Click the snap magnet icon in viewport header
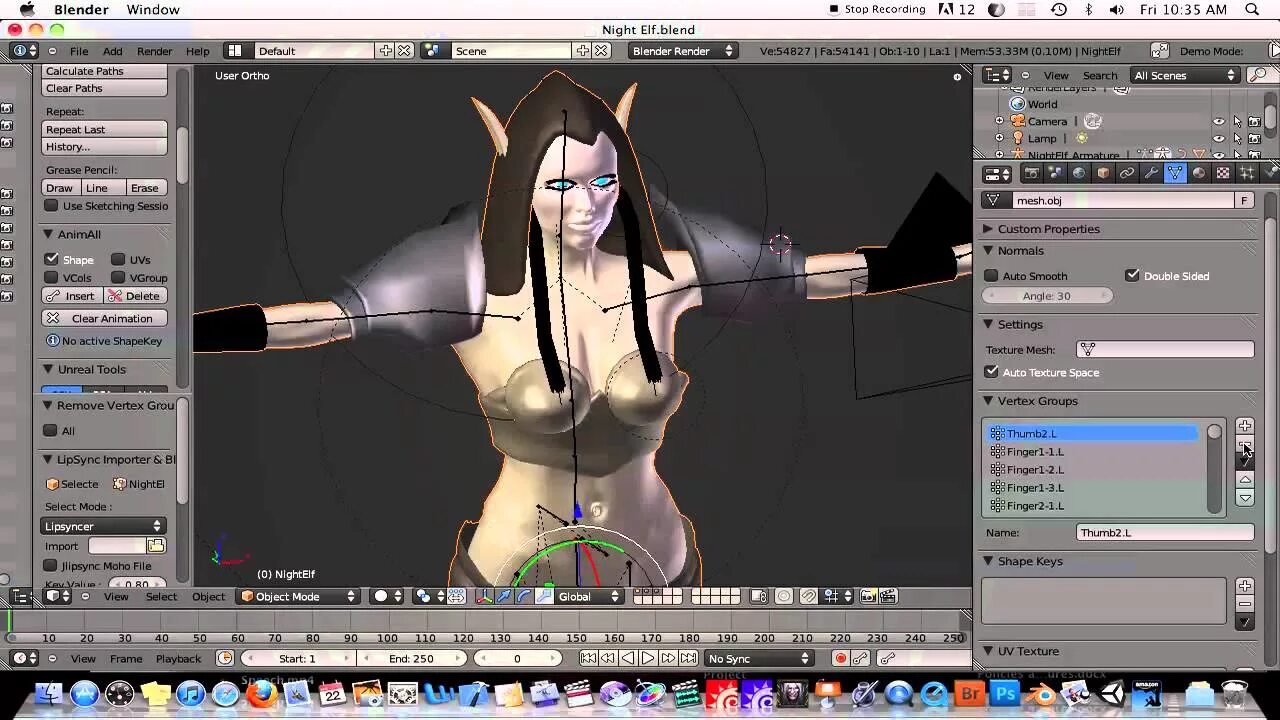Screen dimensions: 1280x720 click(x=808, y=596)
